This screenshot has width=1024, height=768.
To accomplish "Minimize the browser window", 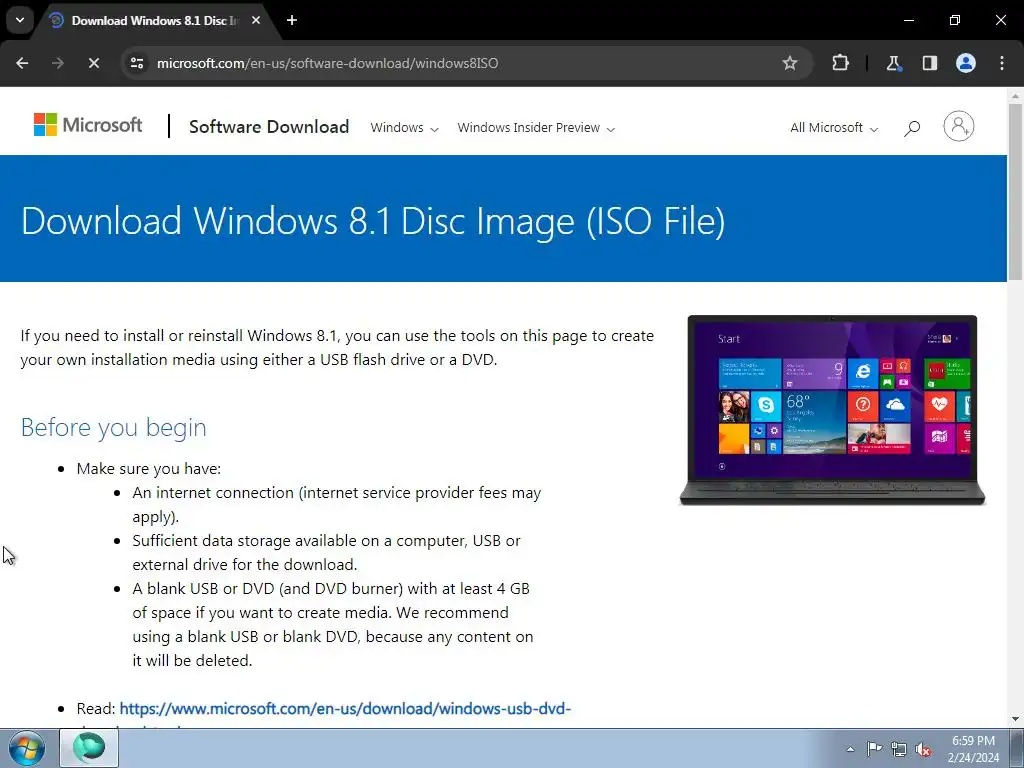I will (x=908, y=20).
